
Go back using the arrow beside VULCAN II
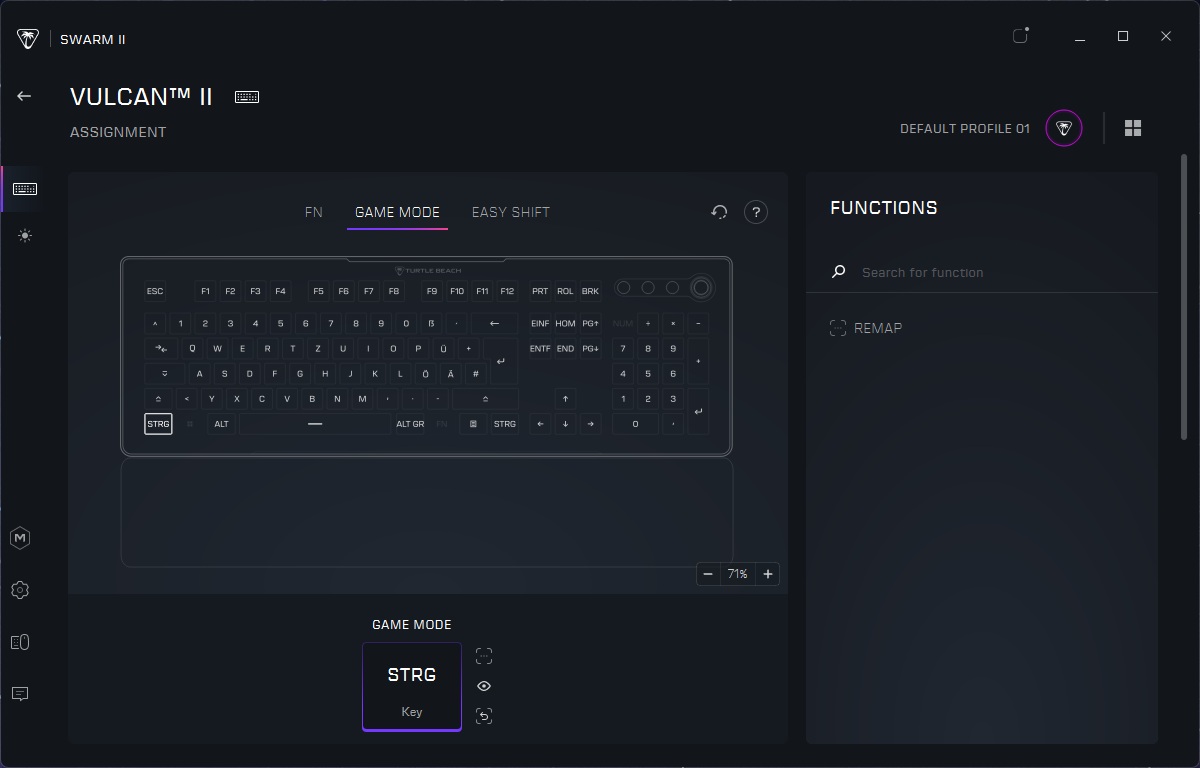[24, 96]
